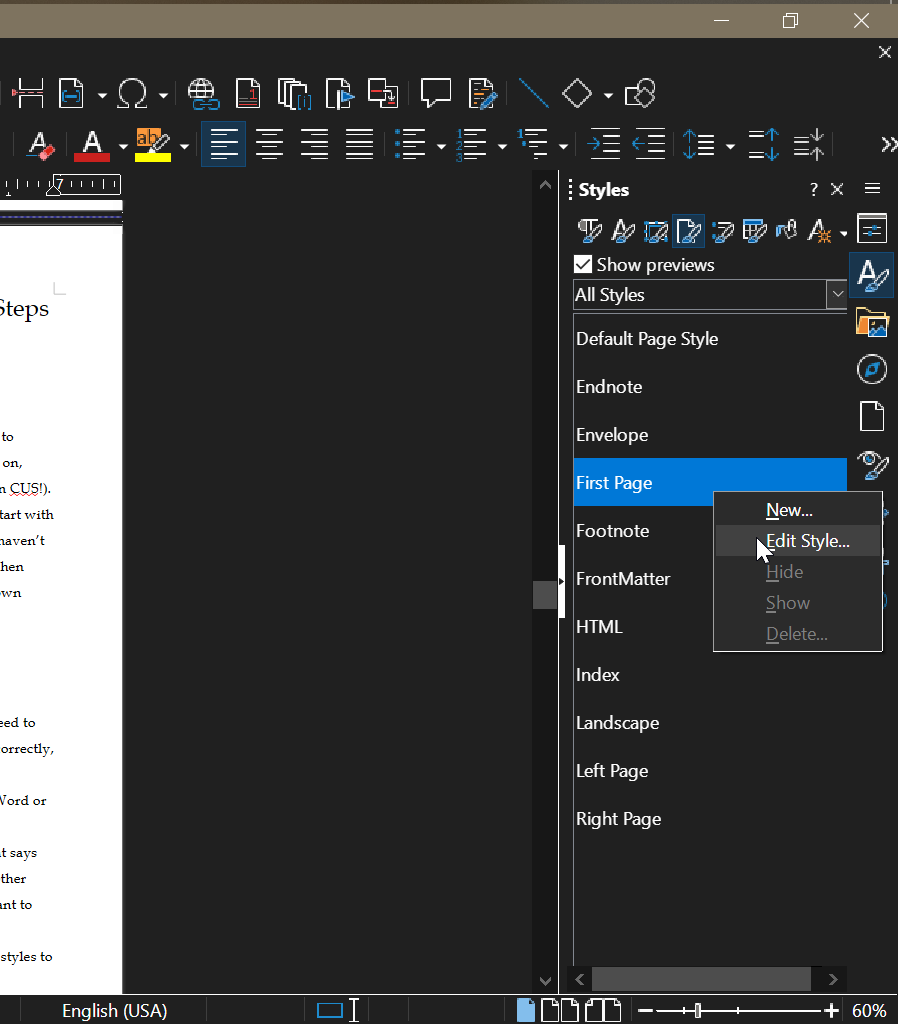This screenshot has width=898, height=1024.
Task: Center the paragraph horizontally
Action: [x=269, y=144]
